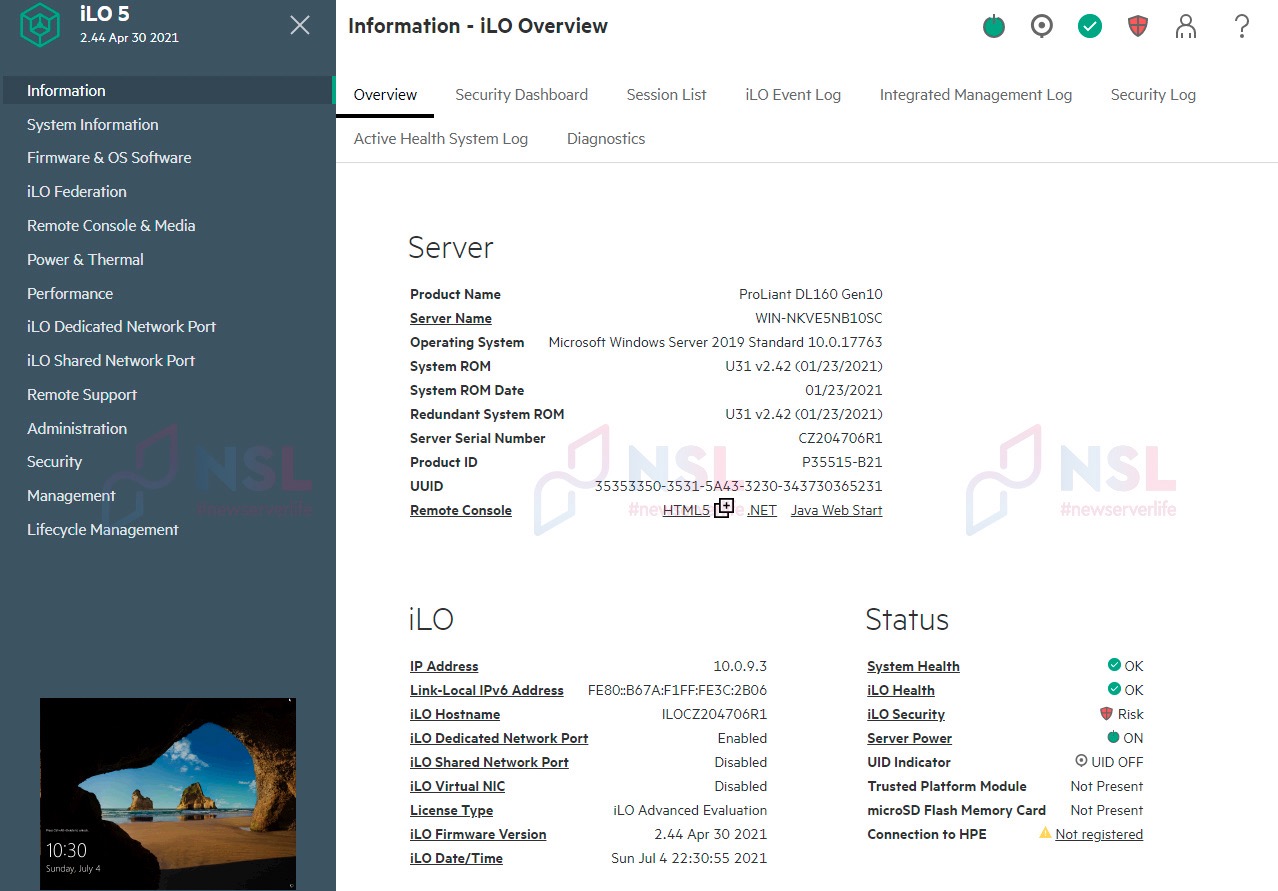1278x891 pixels.
Task: Click the iLO security shield icon in header
Action: [x=1138, y=26]
